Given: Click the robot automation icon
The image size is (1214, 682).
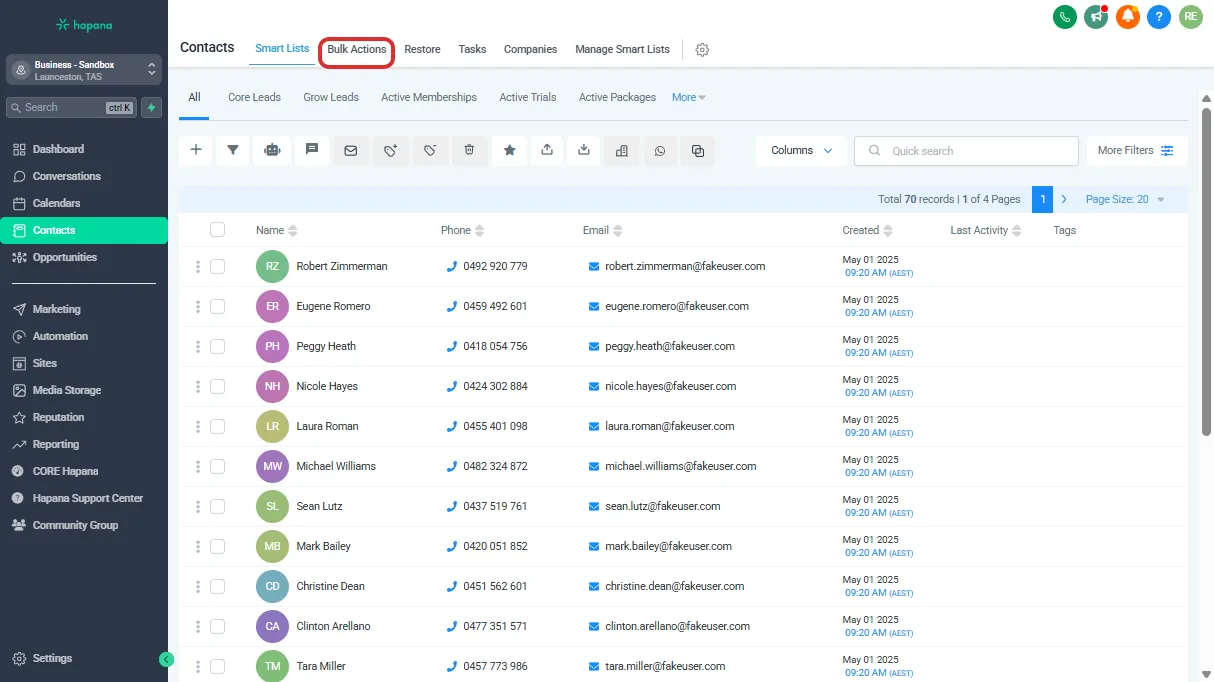Looking at the screenshot, I should (x=272, y=150).
